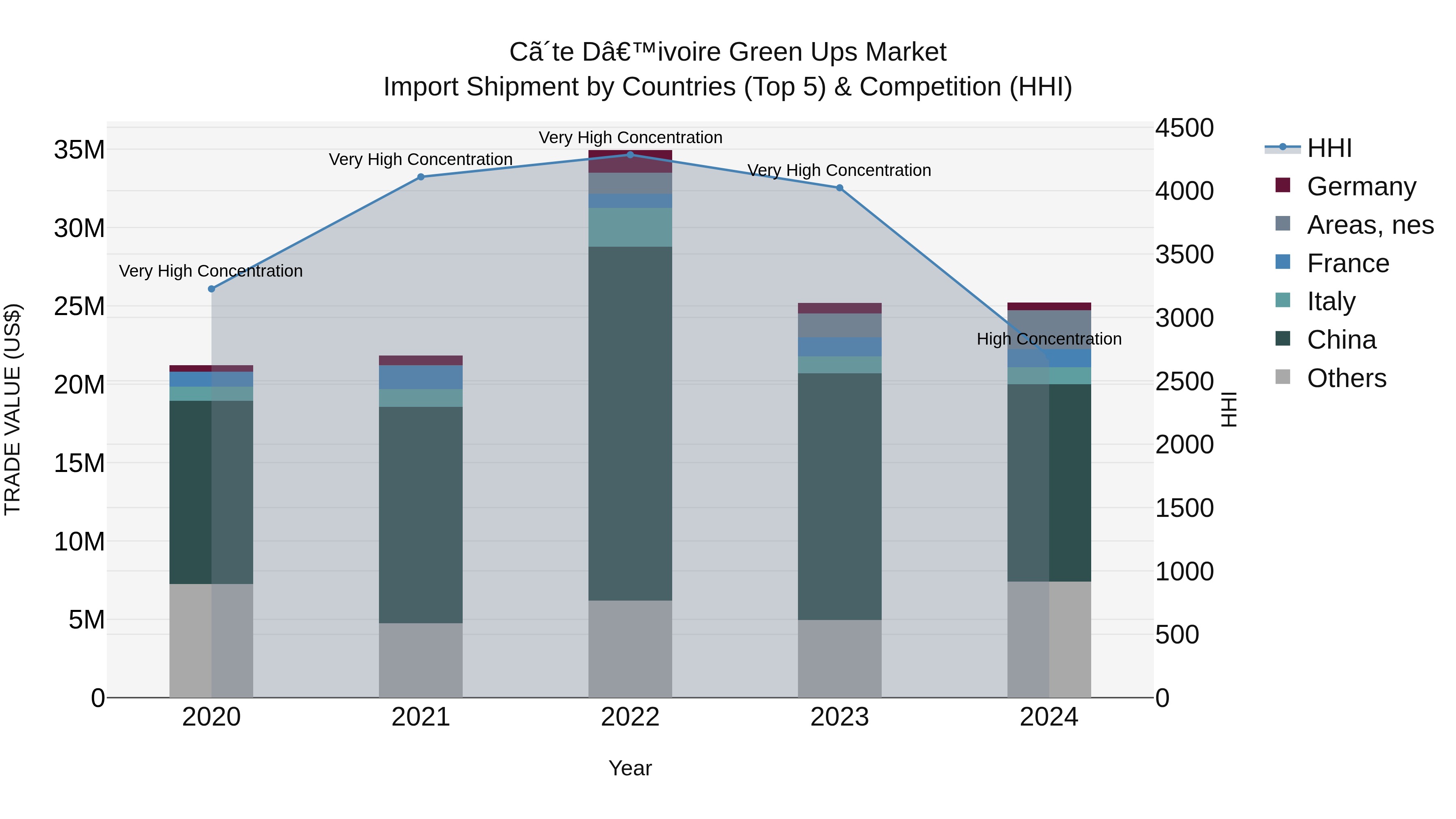Toggle the China legend entry
Screen dimensions: 1456x819
click(1325, 339)
